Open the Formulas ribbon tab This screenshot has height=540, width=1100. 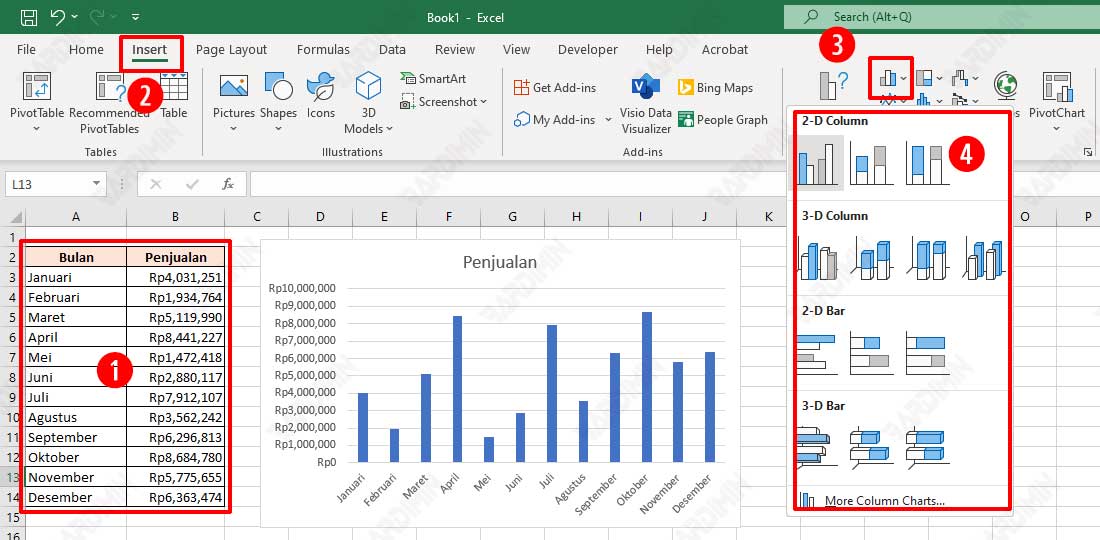point(323,49)
